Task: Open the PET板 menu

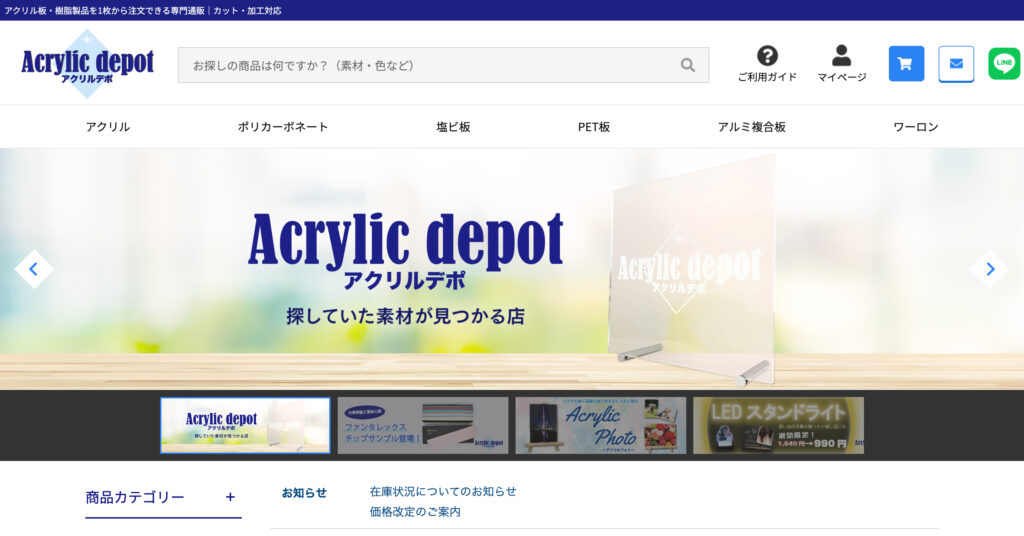Action: [594, 127]
